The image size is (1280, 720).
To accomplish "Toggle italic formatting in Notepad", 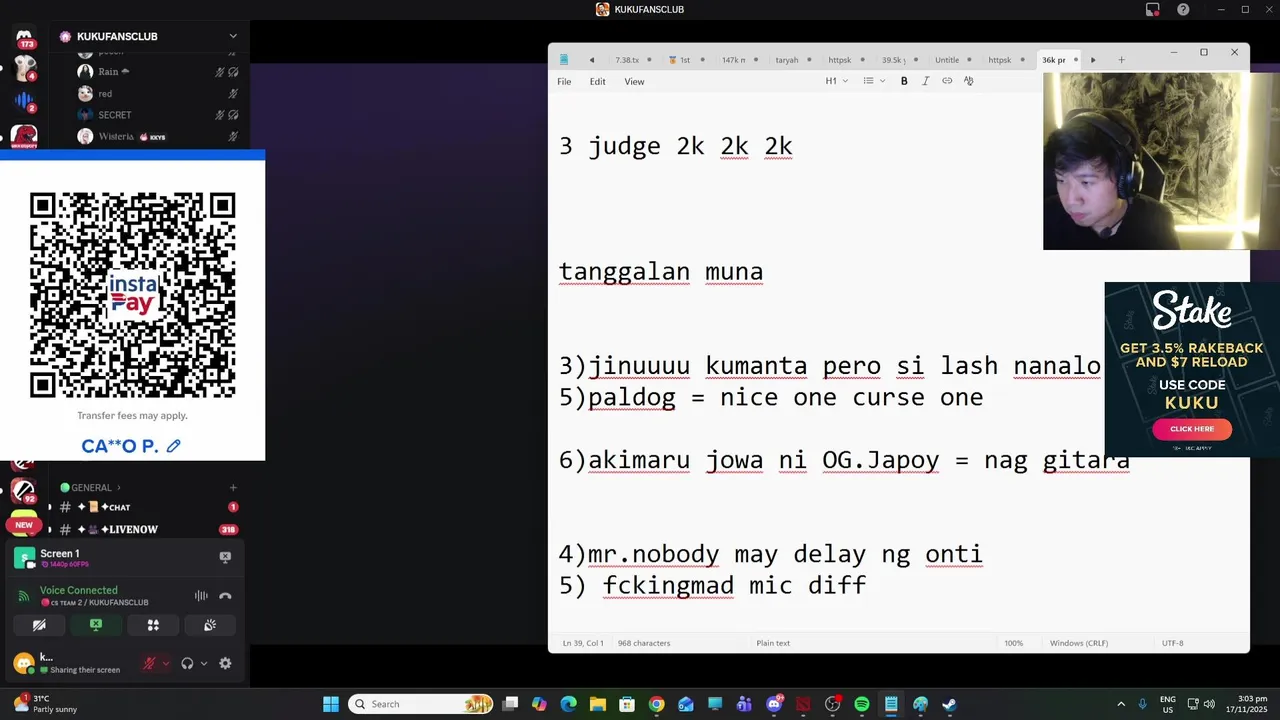I will click(925, 81).
